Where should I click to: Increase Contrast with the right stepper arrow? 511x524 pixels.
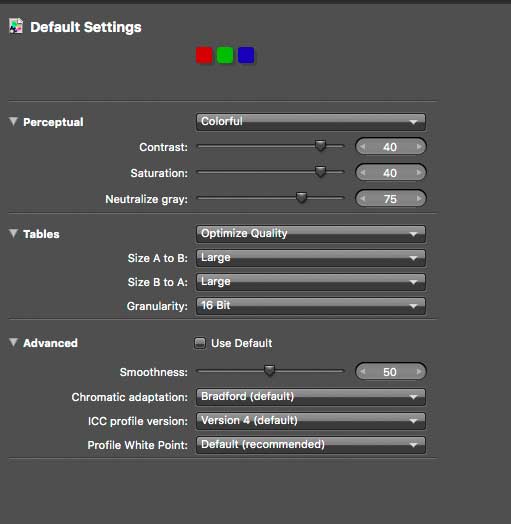[x=419, y=147]
